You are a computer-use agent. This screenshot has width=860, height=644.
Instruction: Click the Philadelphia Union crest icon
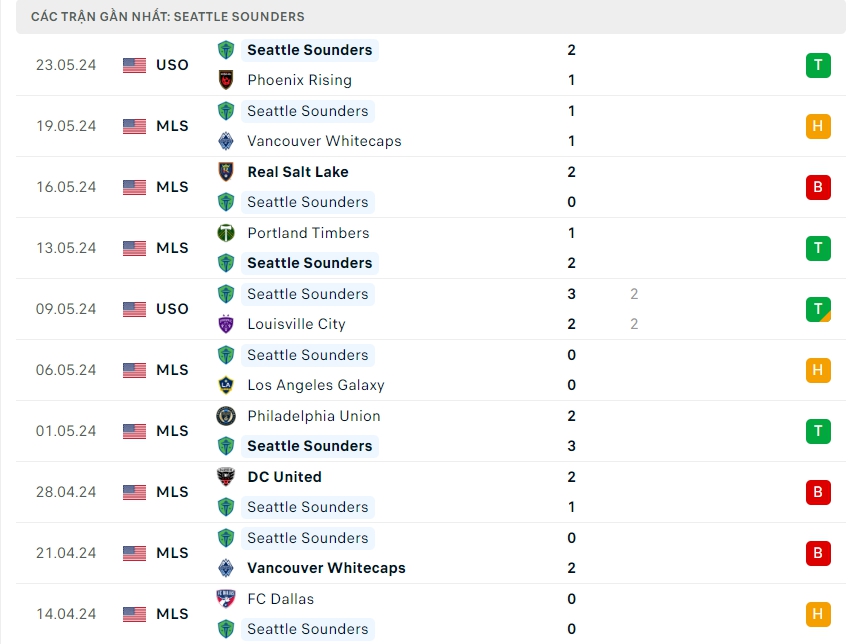coord(226,416)
